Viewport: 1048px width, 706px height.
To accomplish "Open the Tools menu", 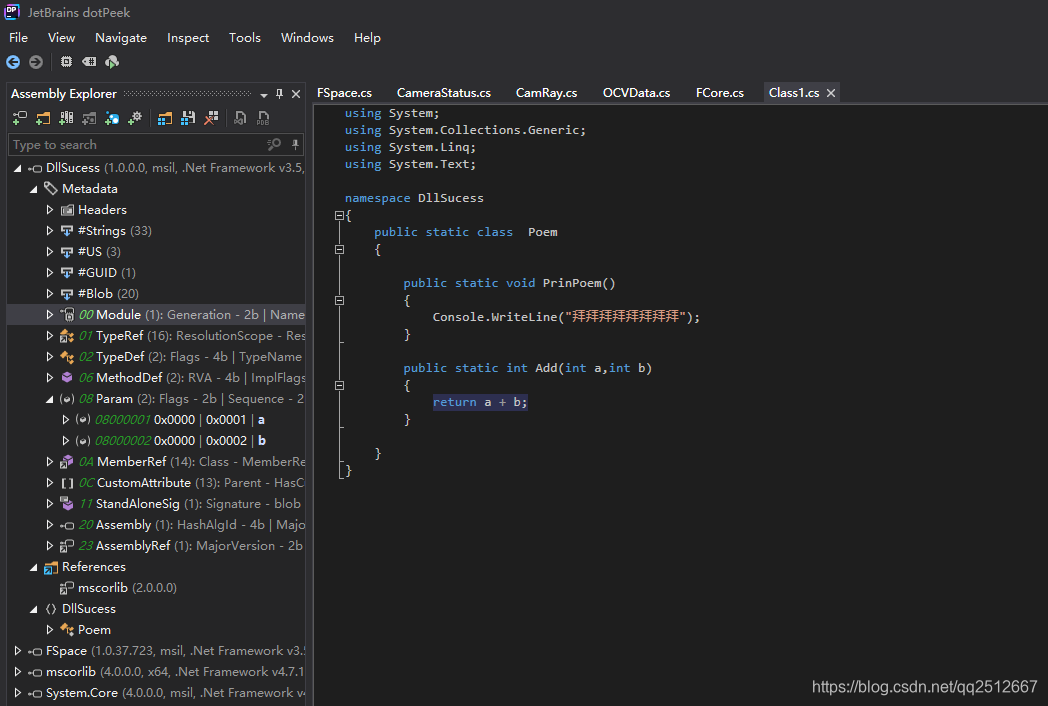I will click(245, 38).
